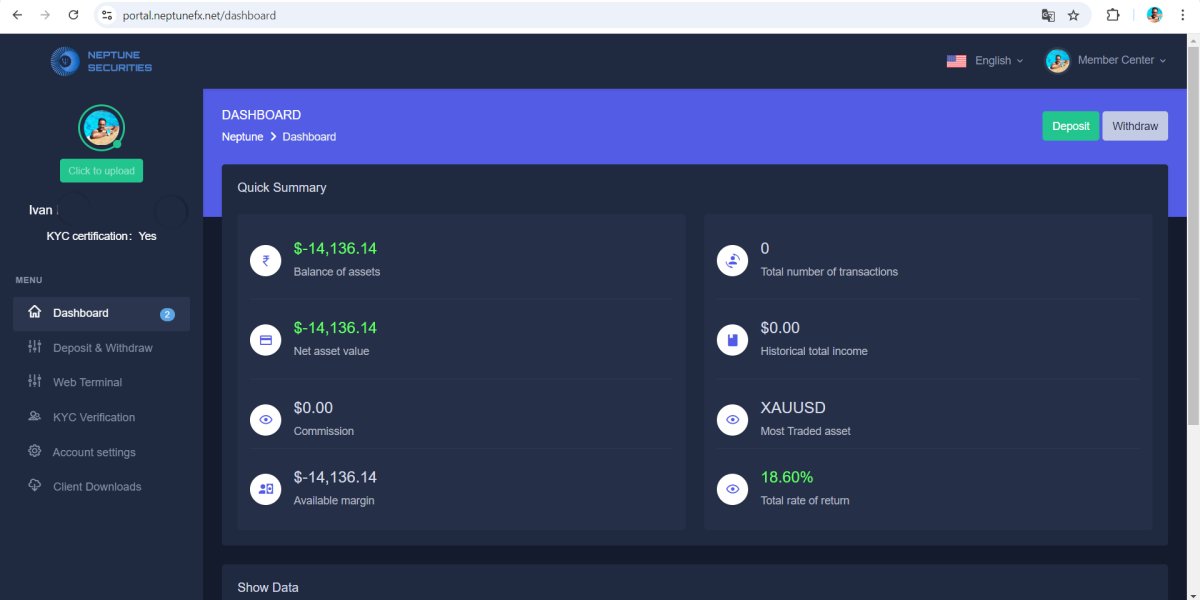The width and height of the screenshot is (1200, 600).
Task: Click the Withdraw button
Action: pyautogui.click(x=1135, y=126)
